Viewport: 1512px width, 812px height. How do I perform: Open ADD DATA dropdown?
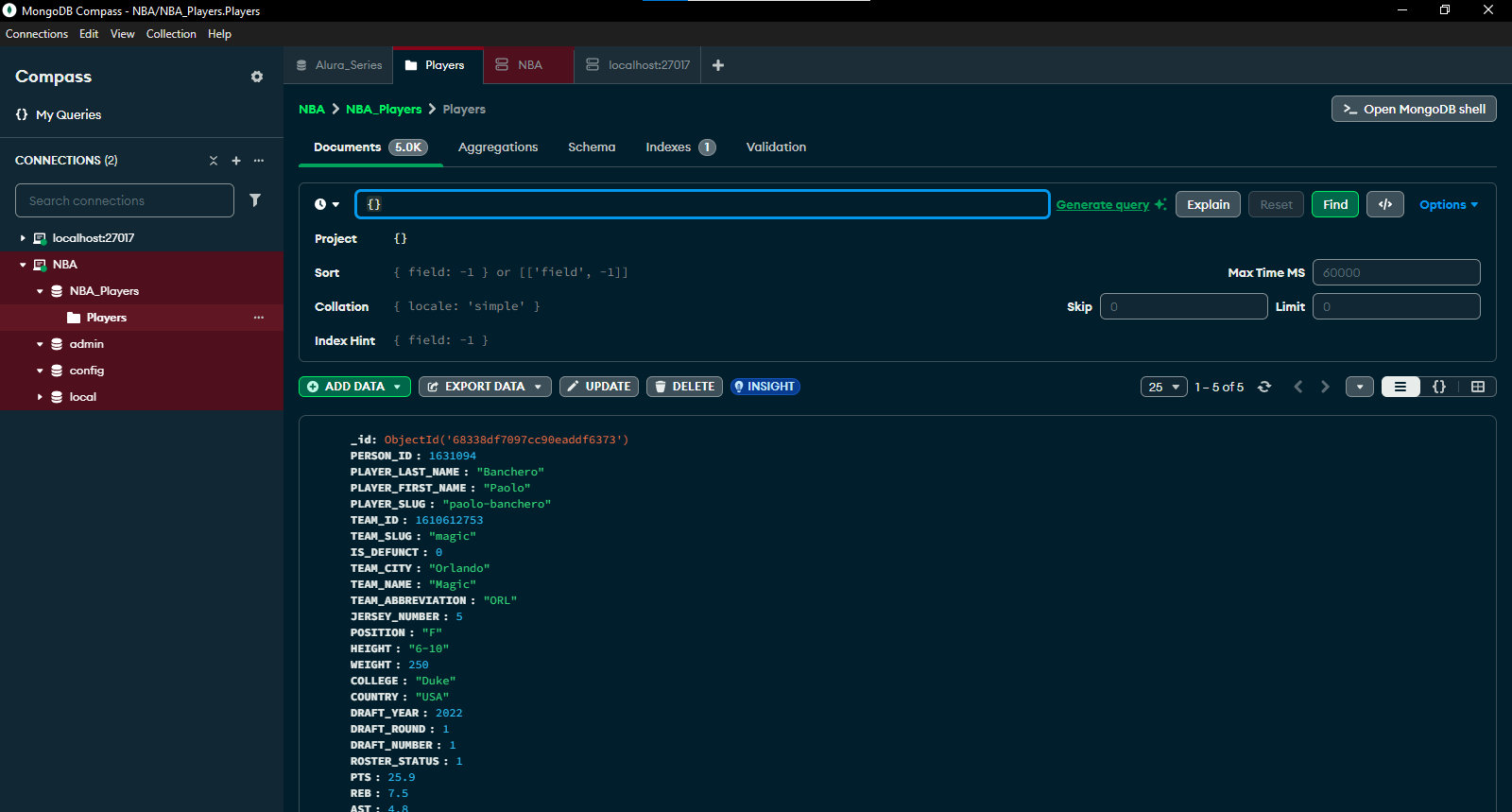point(354,387)
